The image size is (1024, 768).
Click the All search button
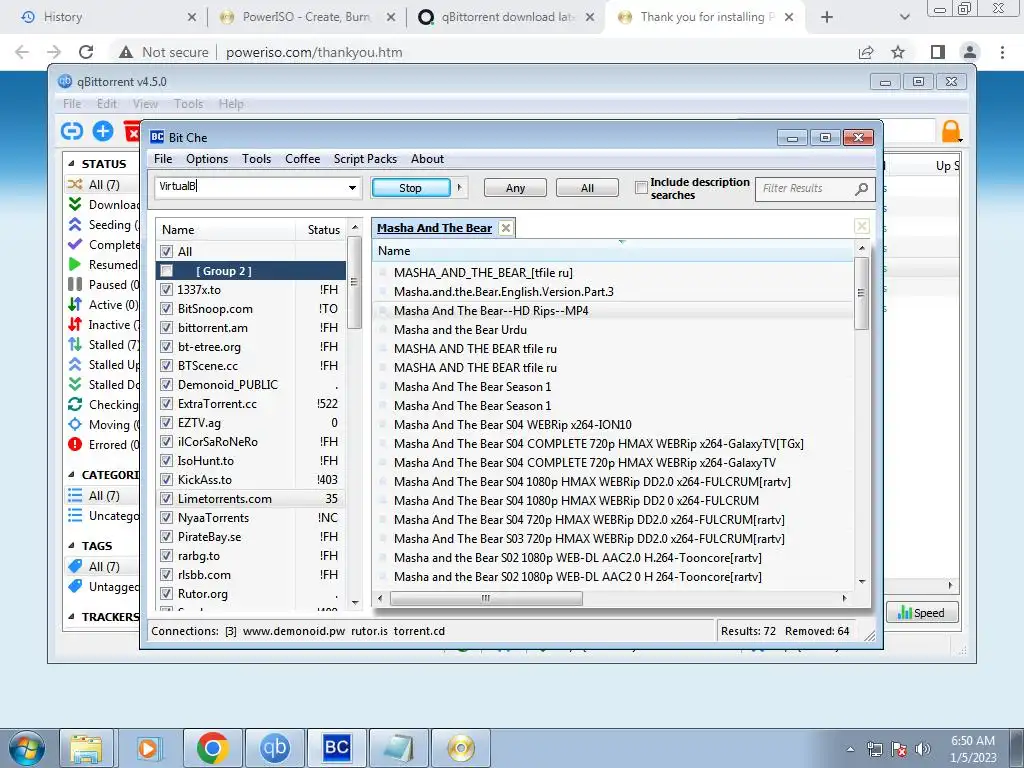click(587, 188)
